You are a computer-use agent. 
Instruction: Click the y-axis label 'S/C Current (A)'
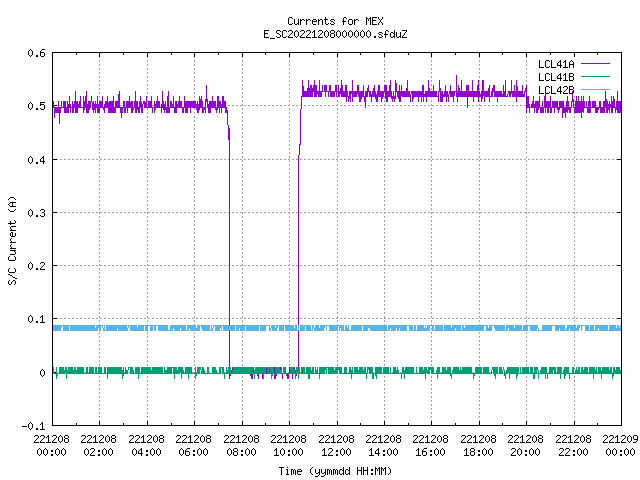(x=12, y=241)
